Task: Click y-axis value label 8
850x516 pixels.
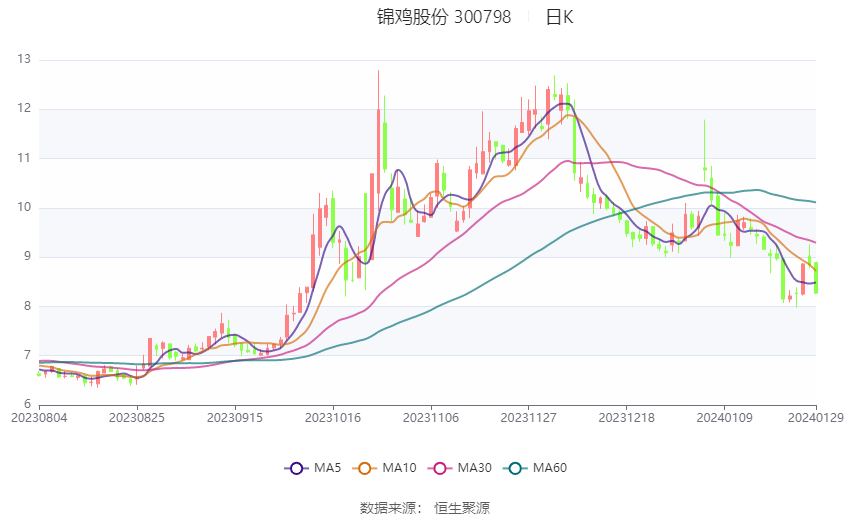Action: pyautogui.click(x=27, y=306)
